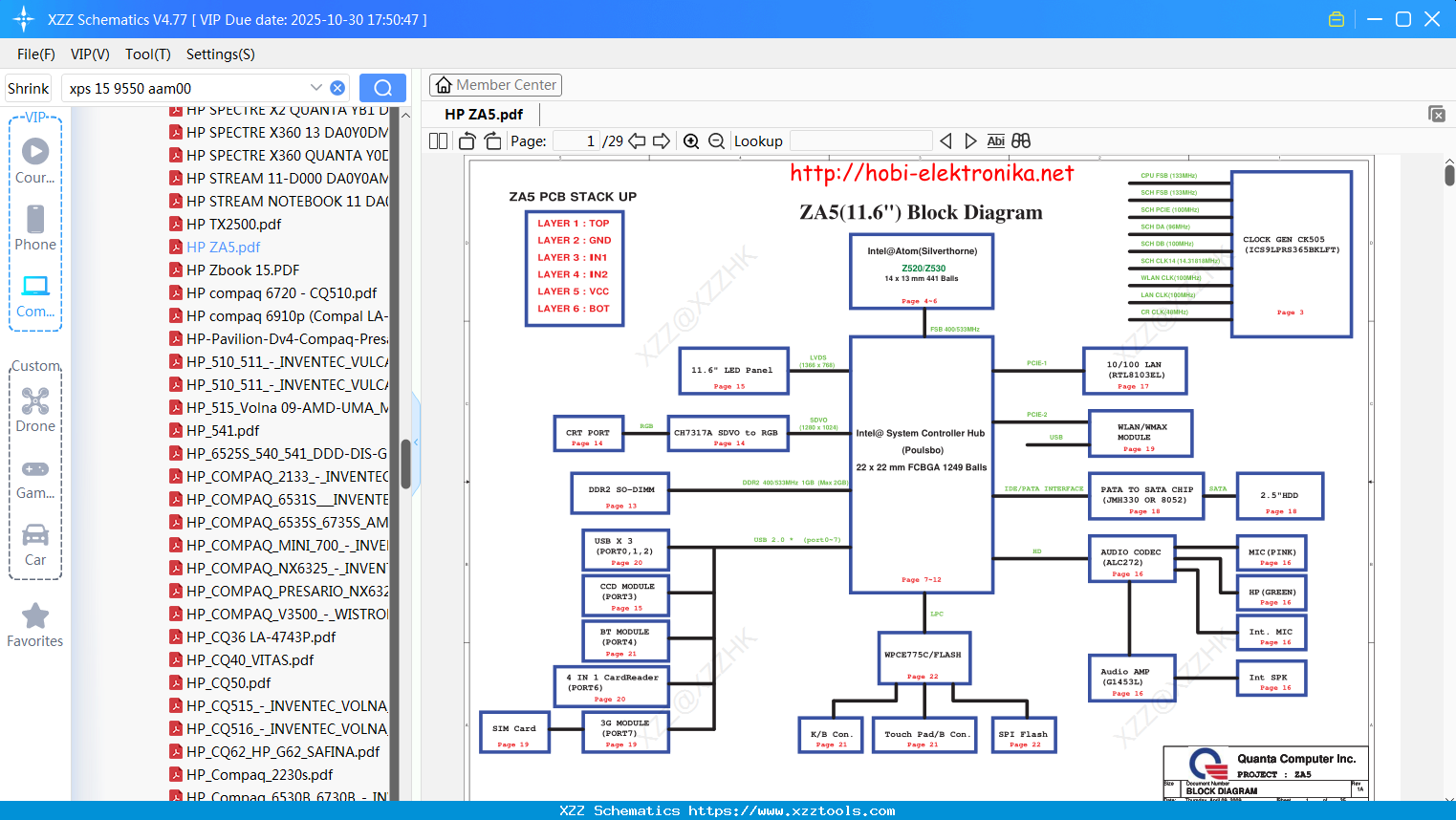Screen dimensions: 1456x820
Task: Rotate the page counterclockwise
Action: [467, 141]
